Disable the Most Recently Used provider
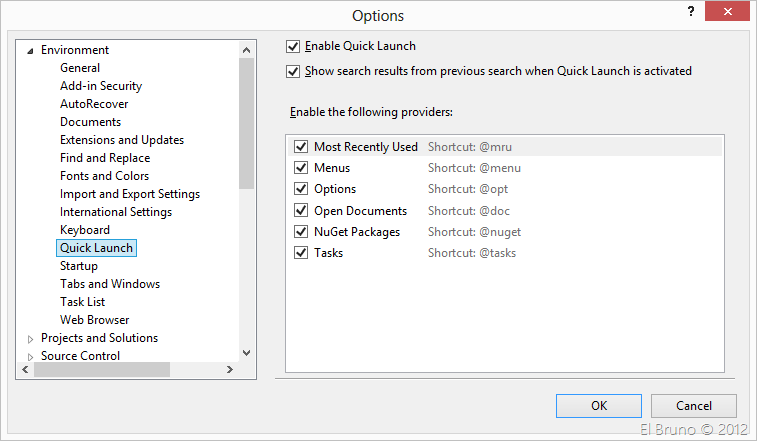 301,147
